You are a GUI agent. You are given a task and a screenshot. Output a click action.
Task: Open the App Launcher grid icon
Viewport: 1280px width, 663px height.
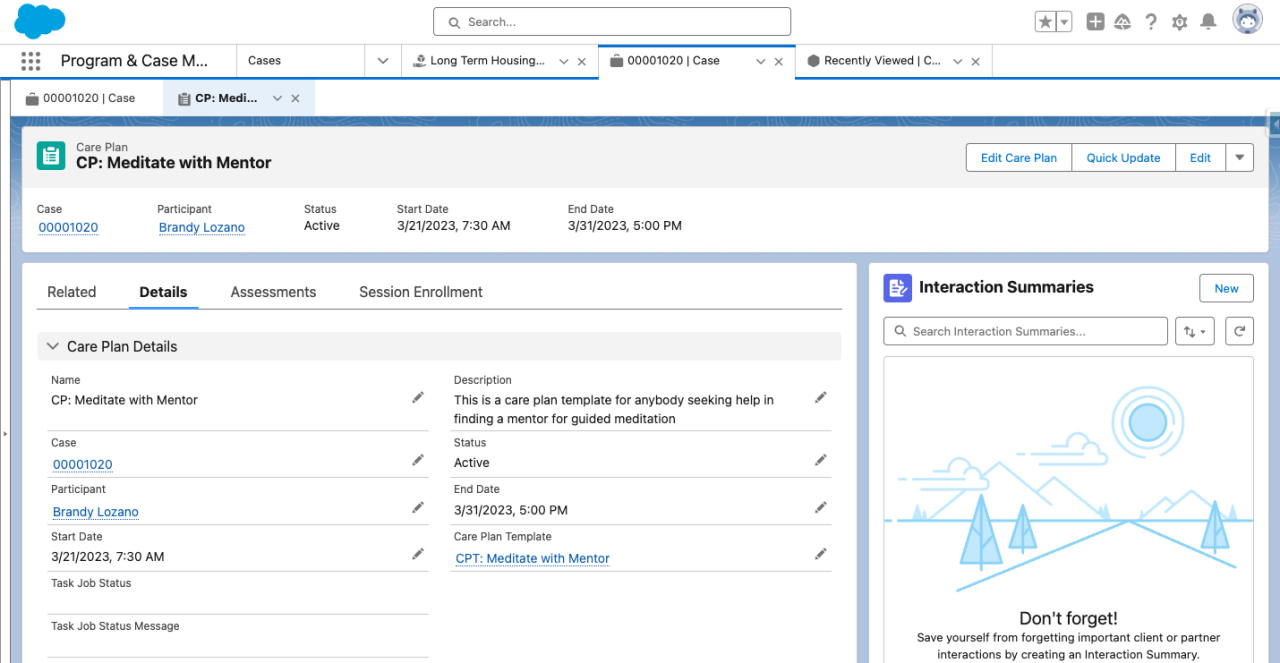31,61
